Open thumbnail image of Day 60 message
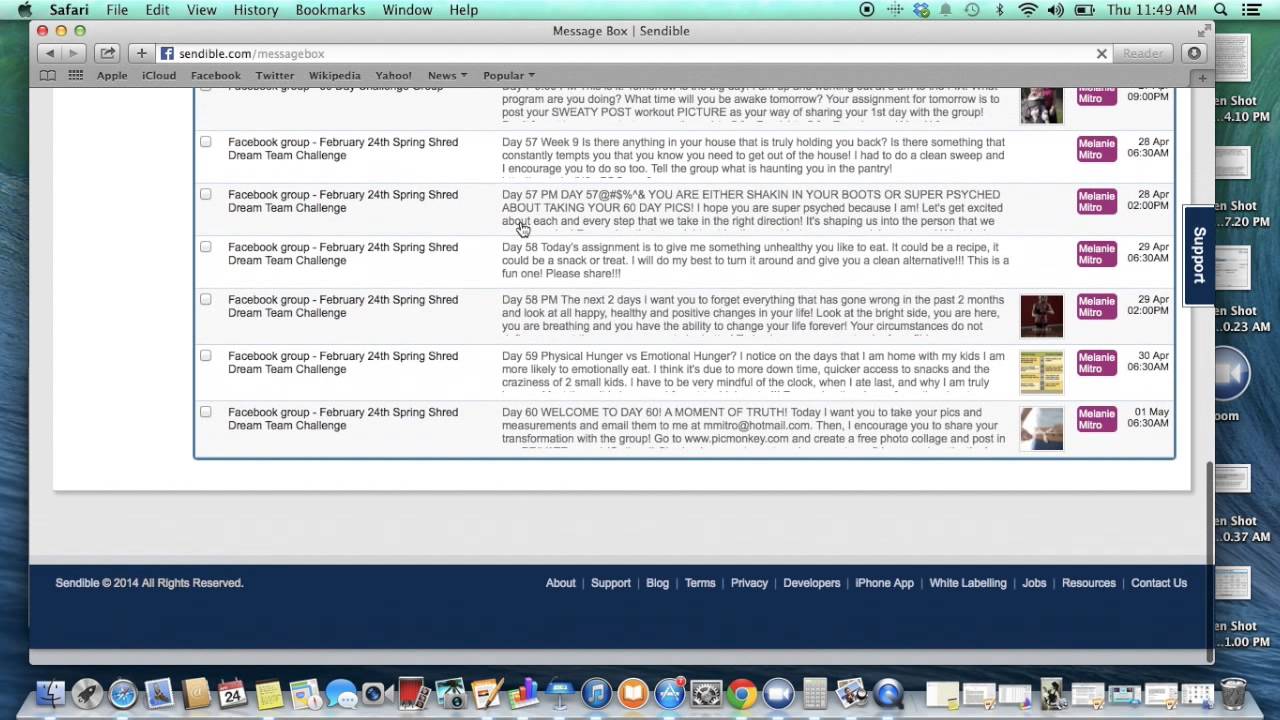Viewport: 1280px width, 720px height. tap(1041, 429)
